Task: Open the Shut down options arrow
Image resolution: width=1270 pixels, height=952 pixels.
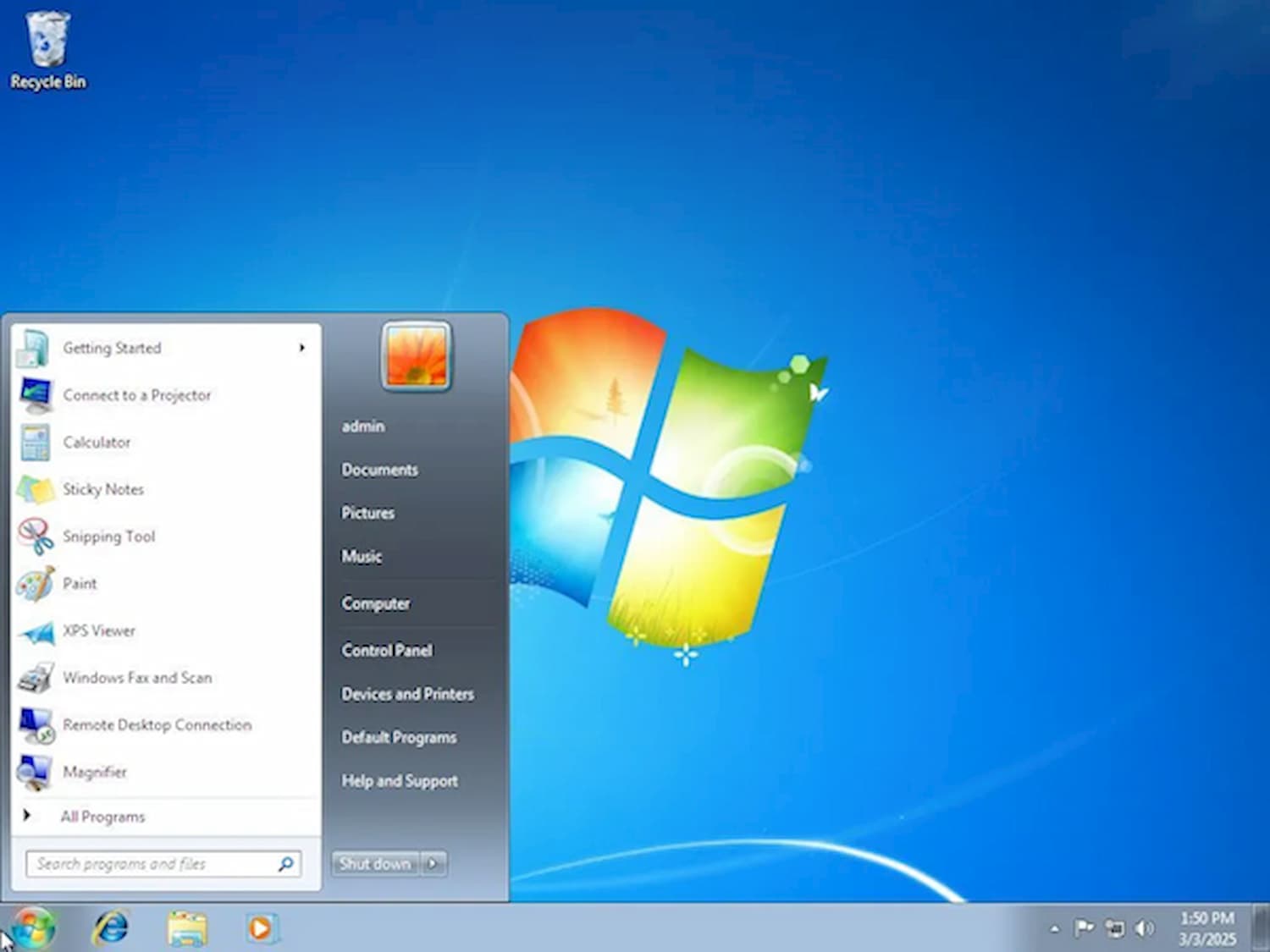Action: point(434,863)
